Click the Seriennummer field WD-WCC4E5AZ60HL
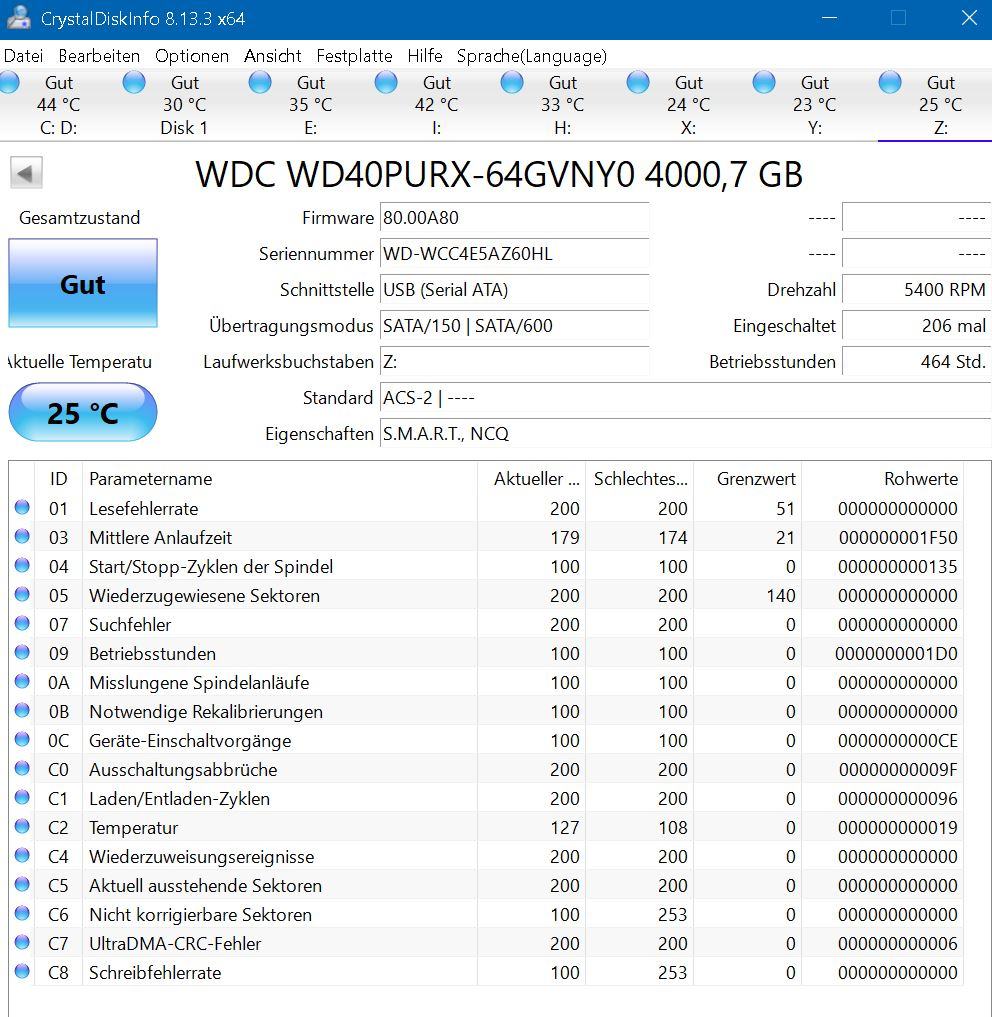This screenshot has width=992, height=1017. pyautogui.click(x=514, y=254)
